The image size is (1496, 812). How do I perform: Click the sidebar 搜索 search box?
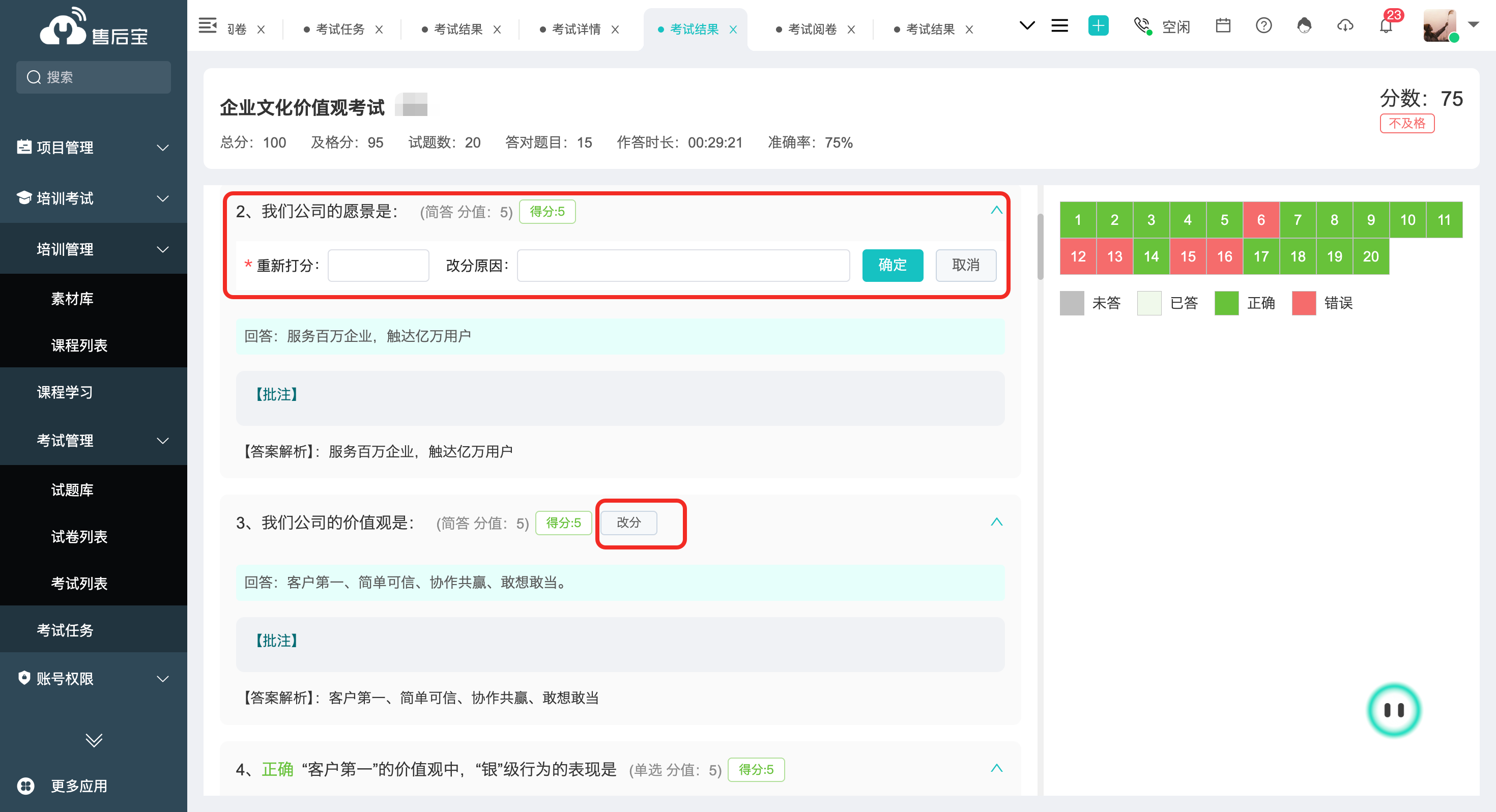[94, 77]
